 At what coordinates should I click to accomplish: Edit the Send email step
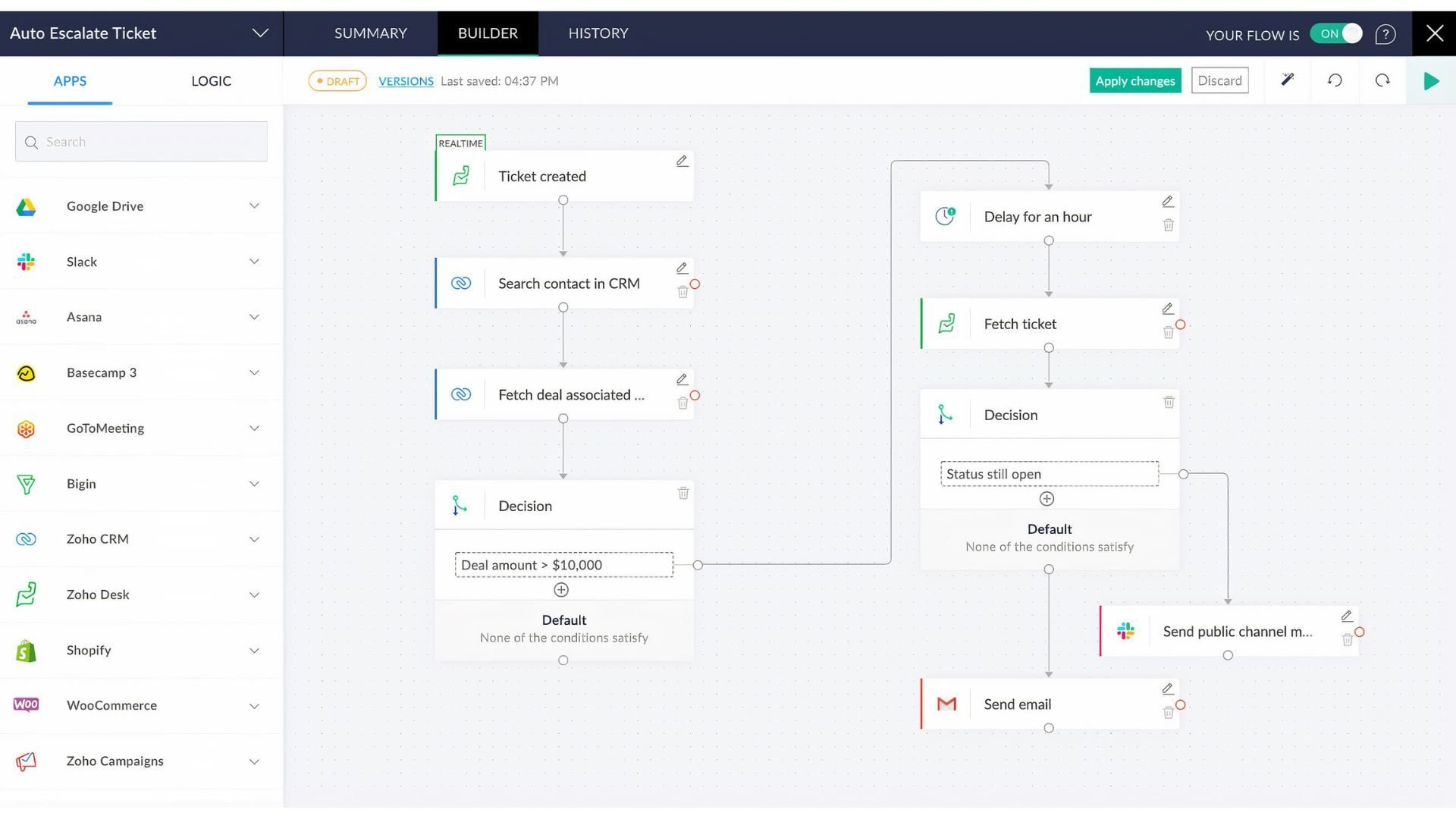[x=1168, y=689]
